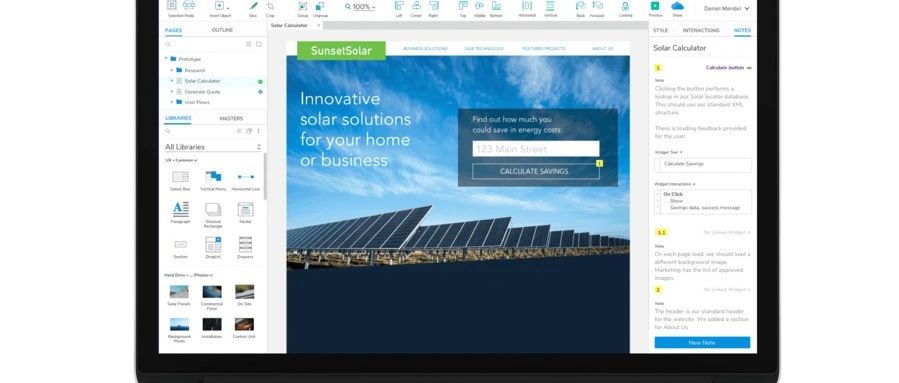This screenshot has height=383, width=899.
Task: Pick the Drawers widget
Action: [245, 248]
